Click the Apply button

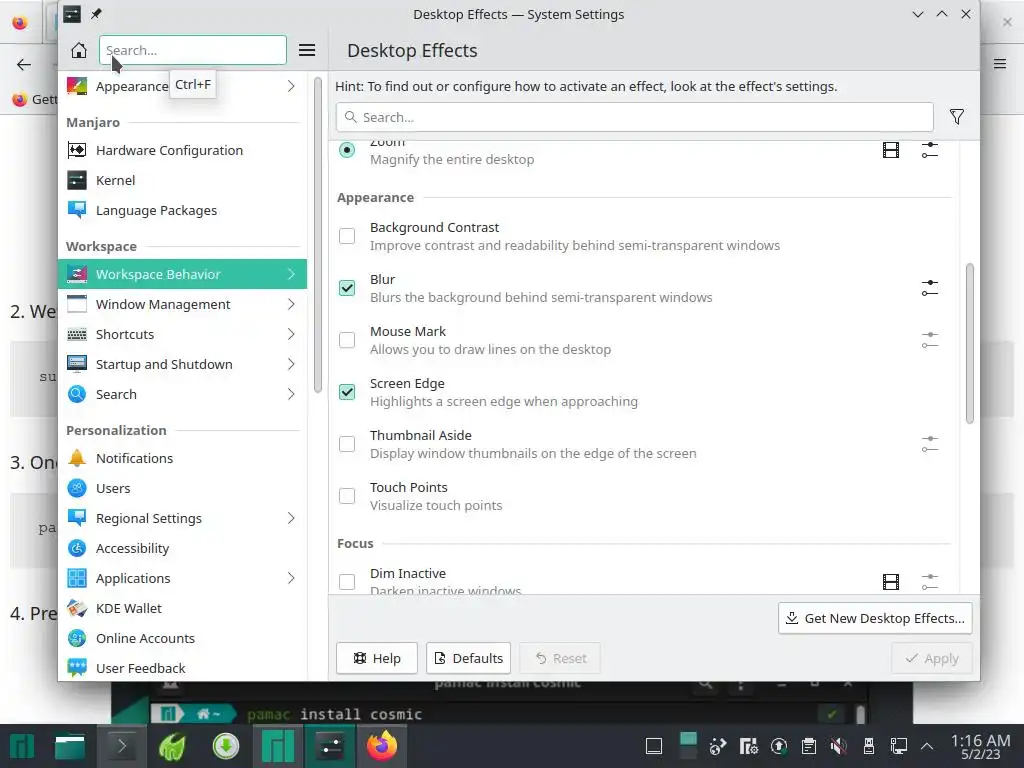click(x=932, y=658)
